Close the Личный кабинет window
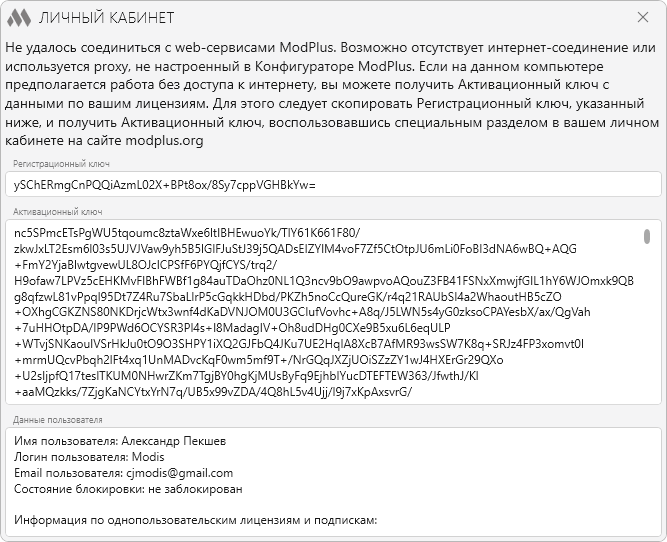This screenshot has width=667, height=542. (x=643, y=18)
